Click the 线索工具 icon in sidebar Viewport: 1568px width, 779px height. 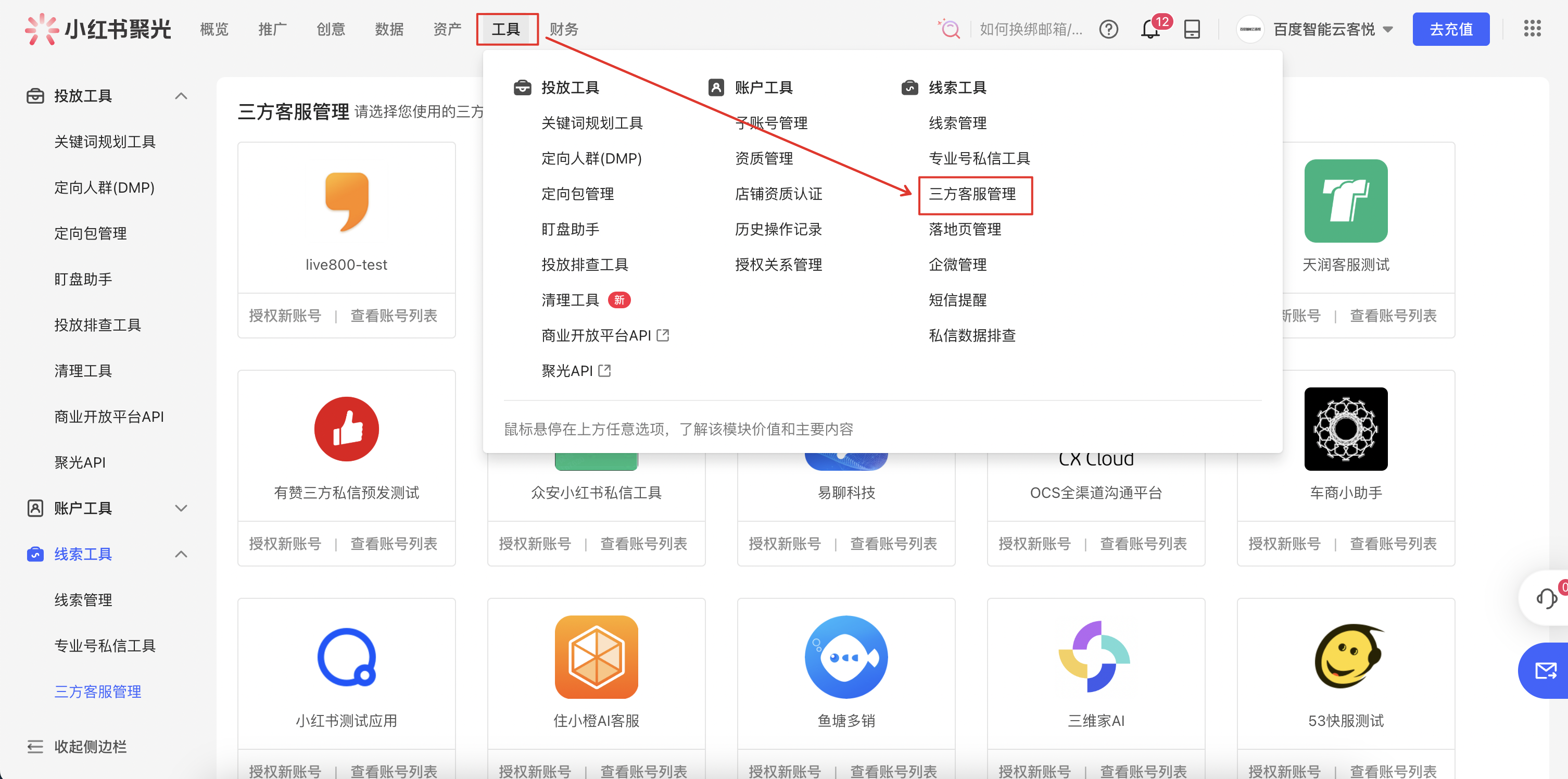35,554
